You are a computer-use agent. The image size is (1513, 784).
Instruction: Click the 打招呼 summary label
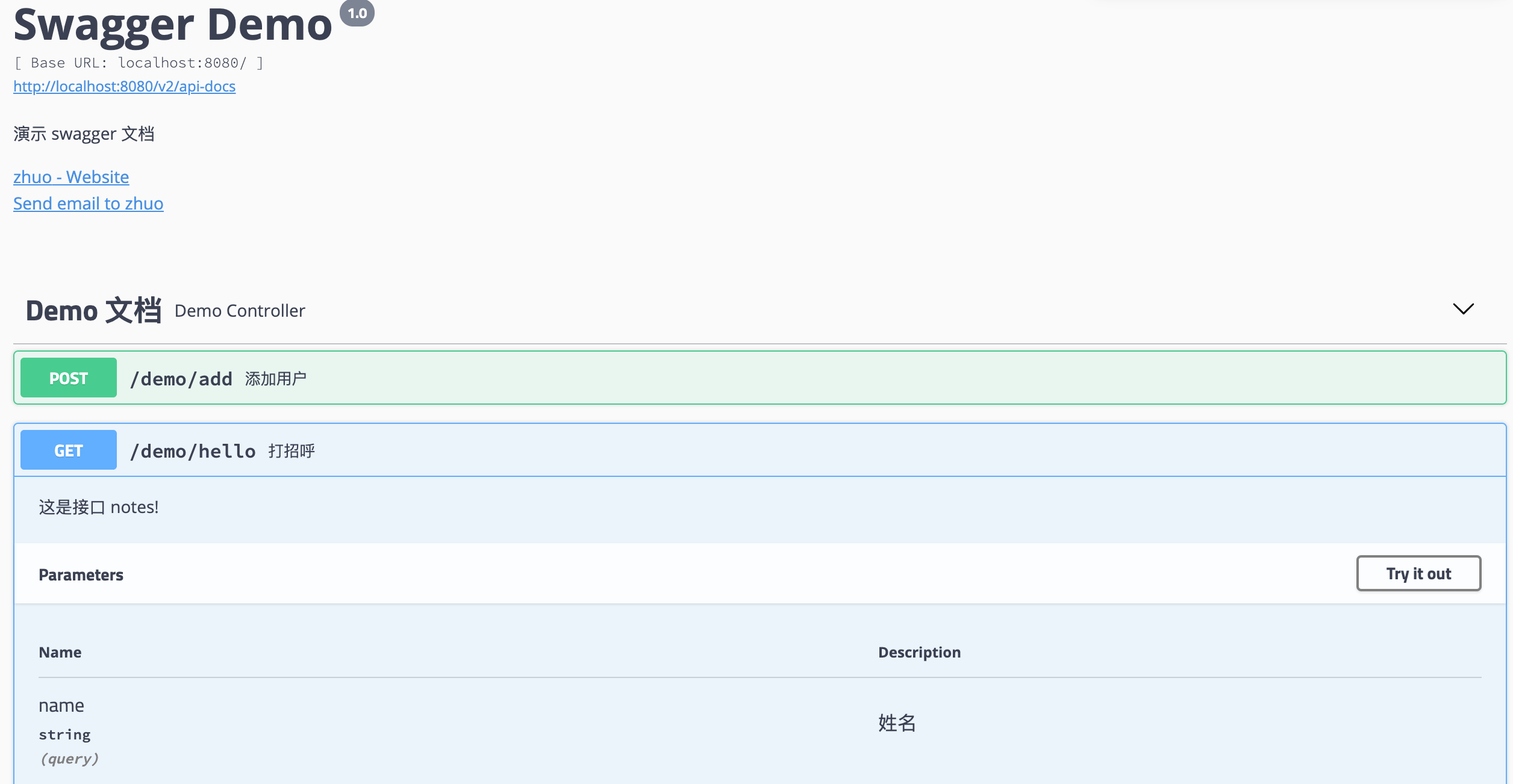292,451
